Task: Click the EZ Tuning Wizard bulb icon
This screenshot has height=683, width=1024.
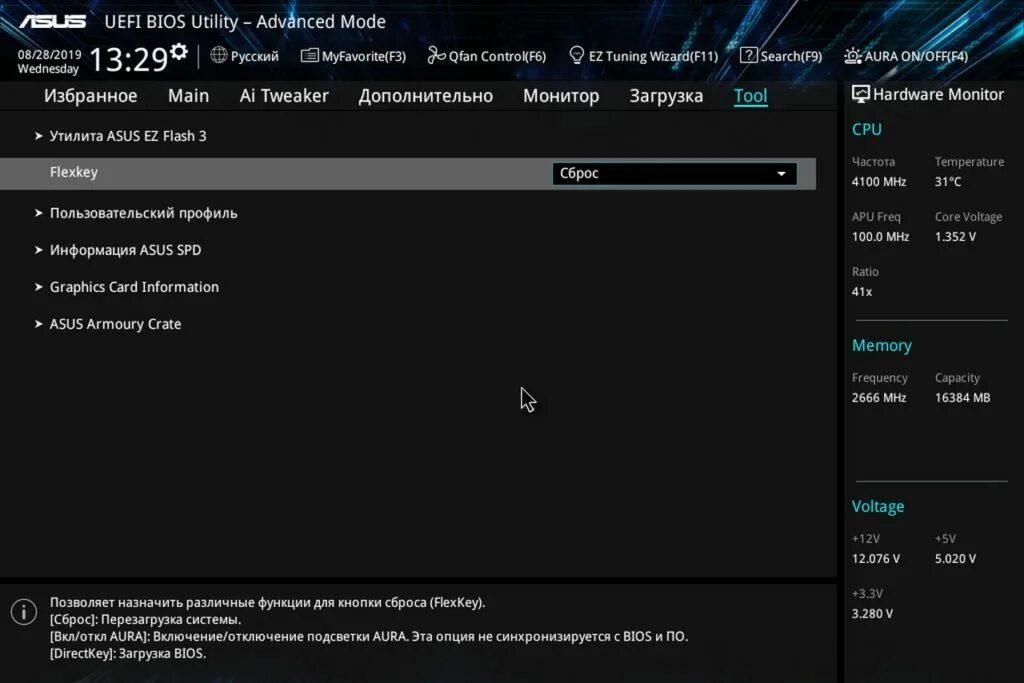Action: (x=577, y=55)
